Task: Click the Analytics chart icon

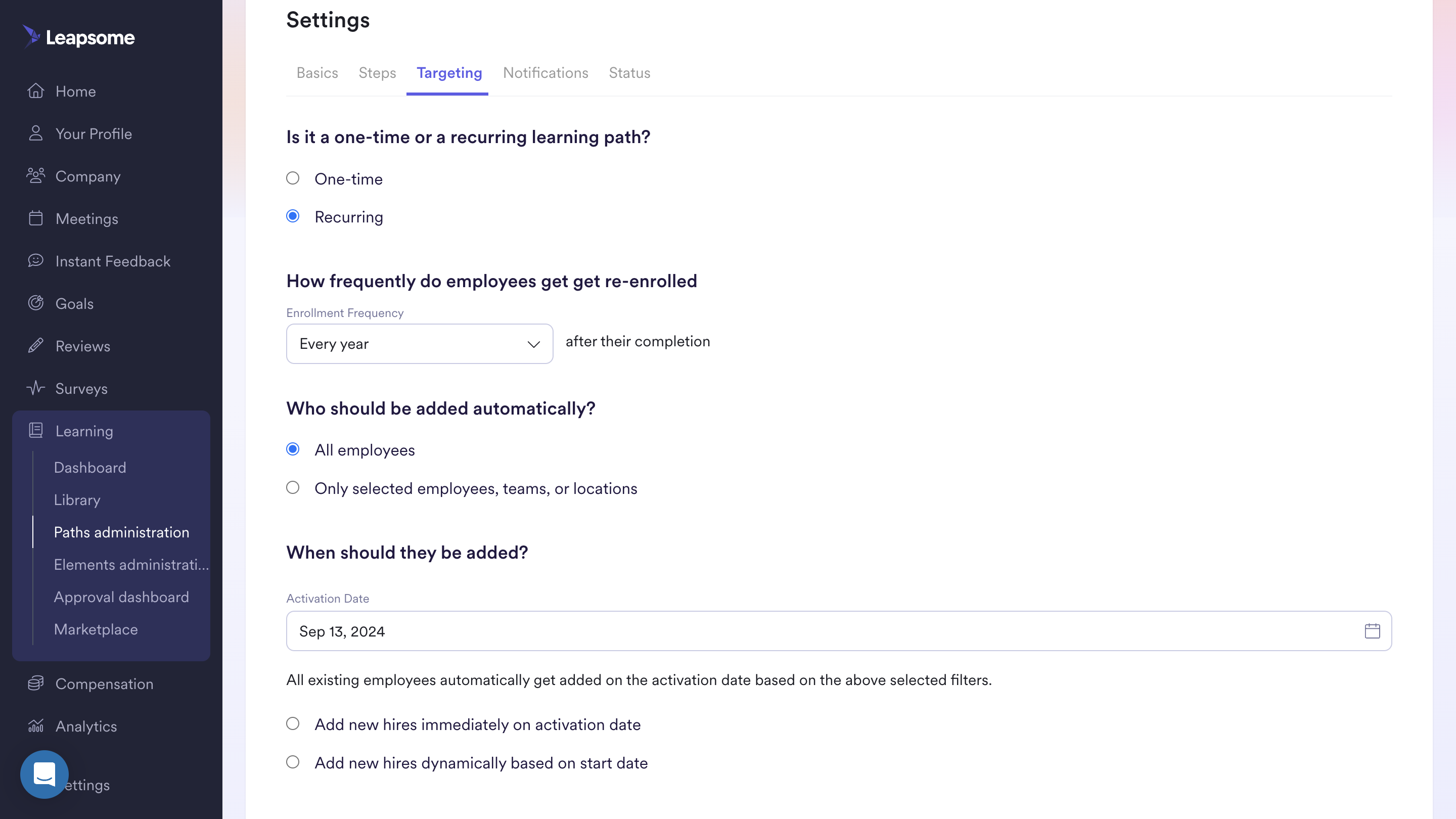Action: pyautogui.click(x=35, y=726)
